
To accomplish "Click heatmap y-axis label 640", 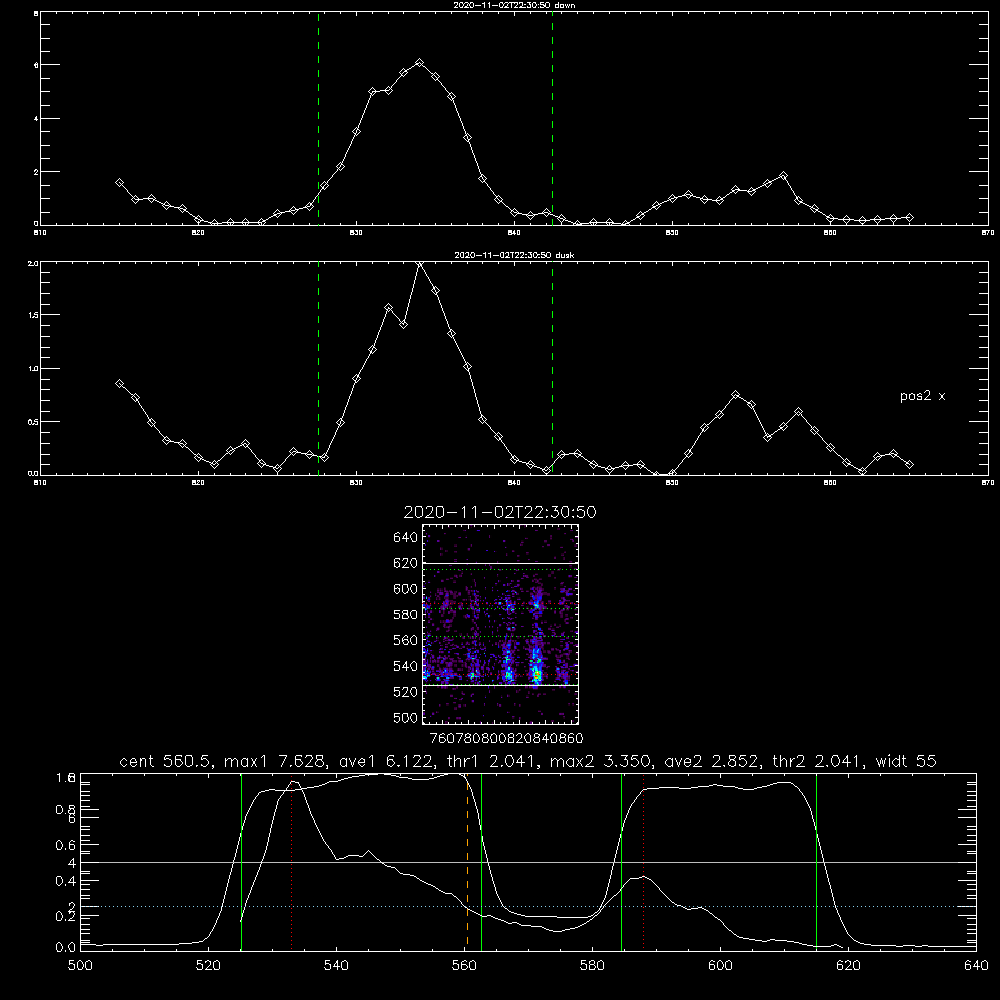I will pyautogui.click(x=405, y=538).
